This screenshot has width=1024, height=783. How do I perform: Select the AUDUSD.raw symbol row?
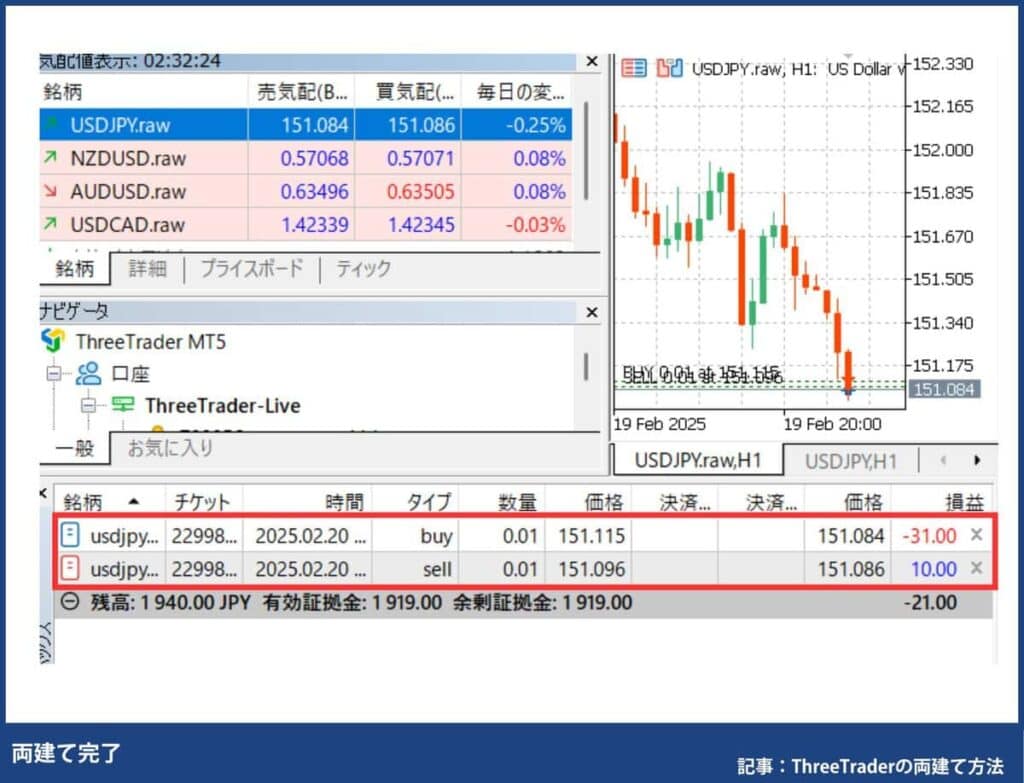[306, 191]
